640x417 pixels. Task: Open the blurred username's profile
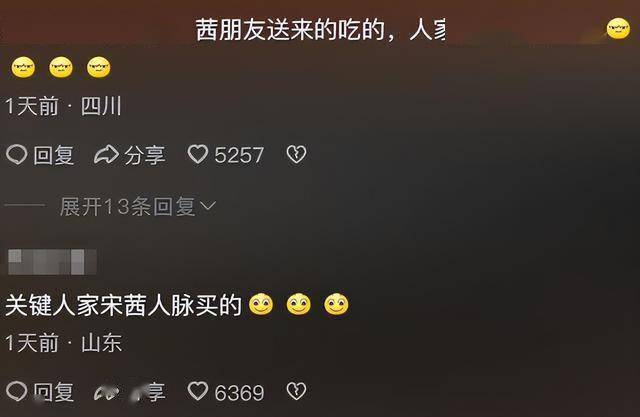pos(52,262)
